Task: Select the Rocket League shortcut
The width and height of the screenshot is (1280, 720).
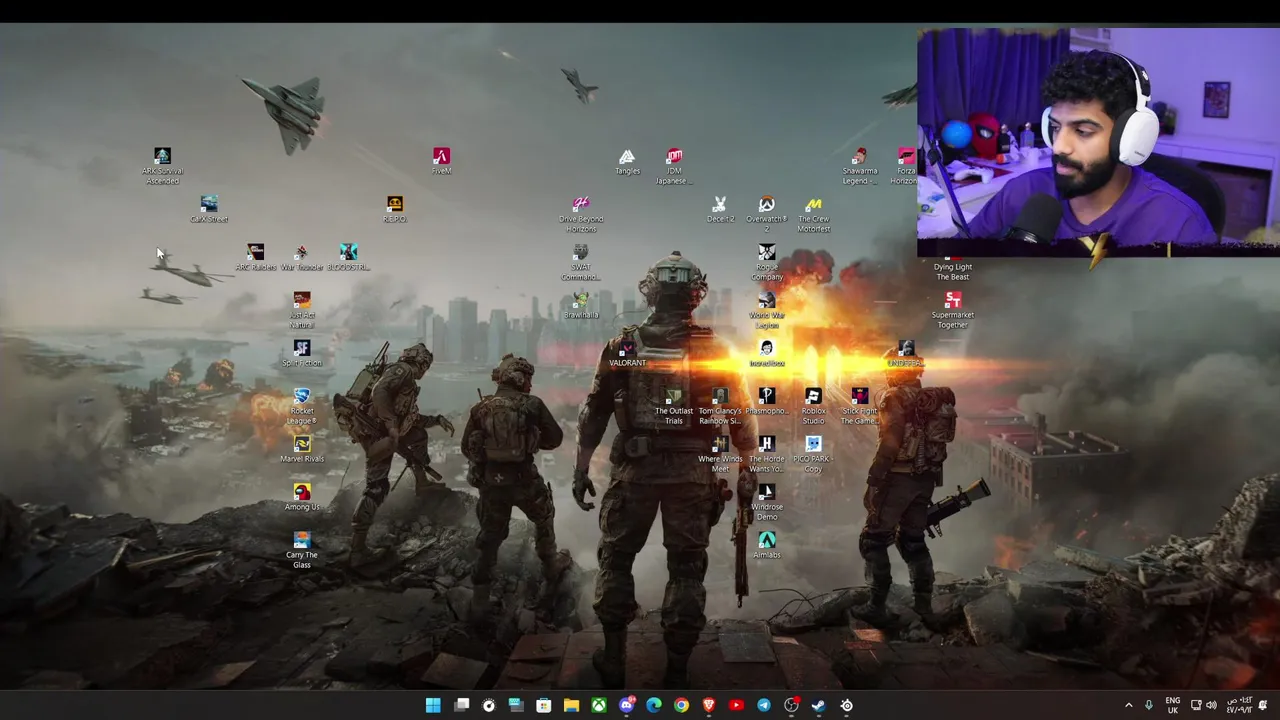Action: 302,406
